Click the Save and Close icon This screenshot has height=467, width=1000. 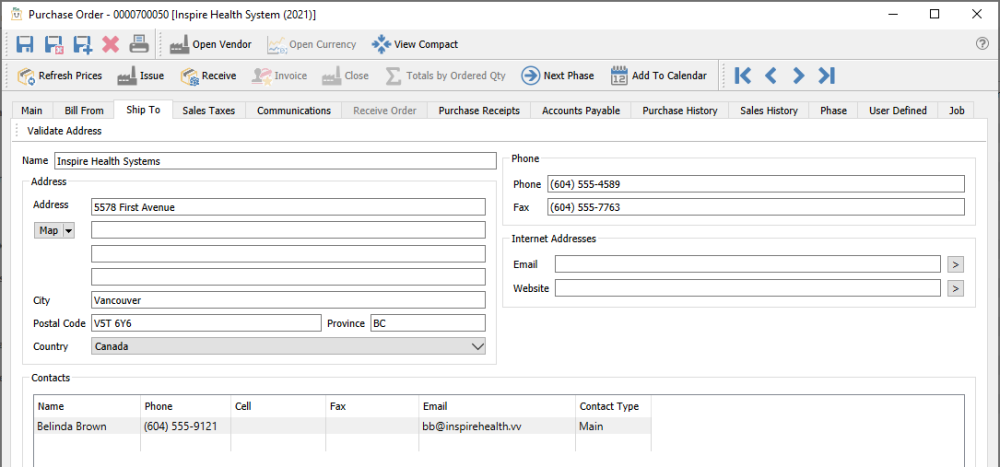point(54,44)
